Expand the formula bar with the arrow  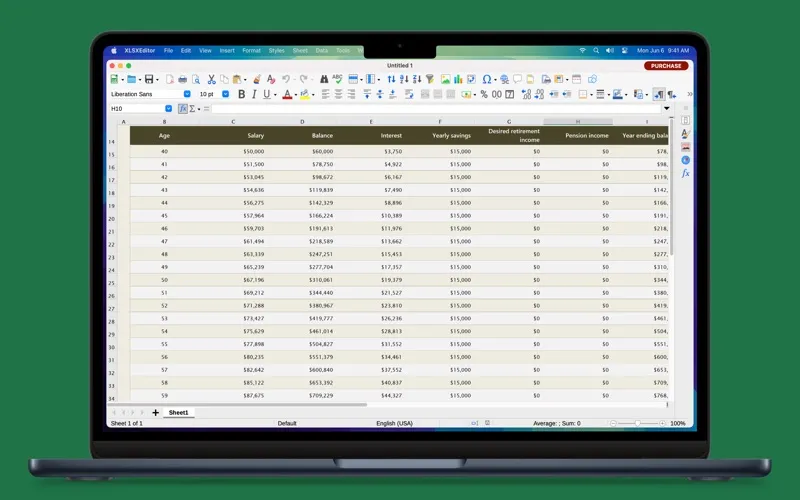coord(666,109)
